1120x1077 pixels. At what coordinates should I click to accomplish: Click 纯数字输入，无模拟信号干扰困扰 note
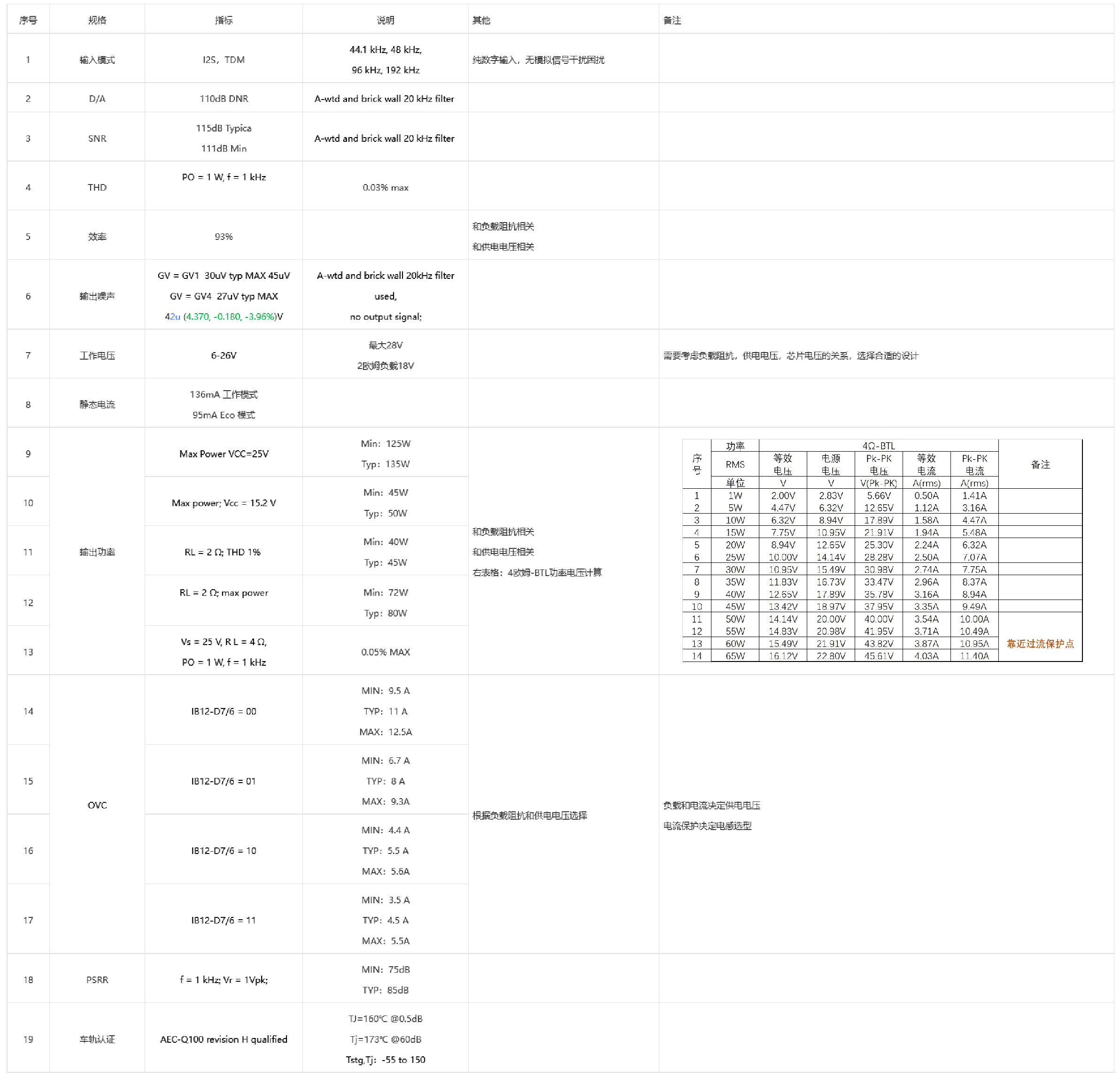[538, 60]
